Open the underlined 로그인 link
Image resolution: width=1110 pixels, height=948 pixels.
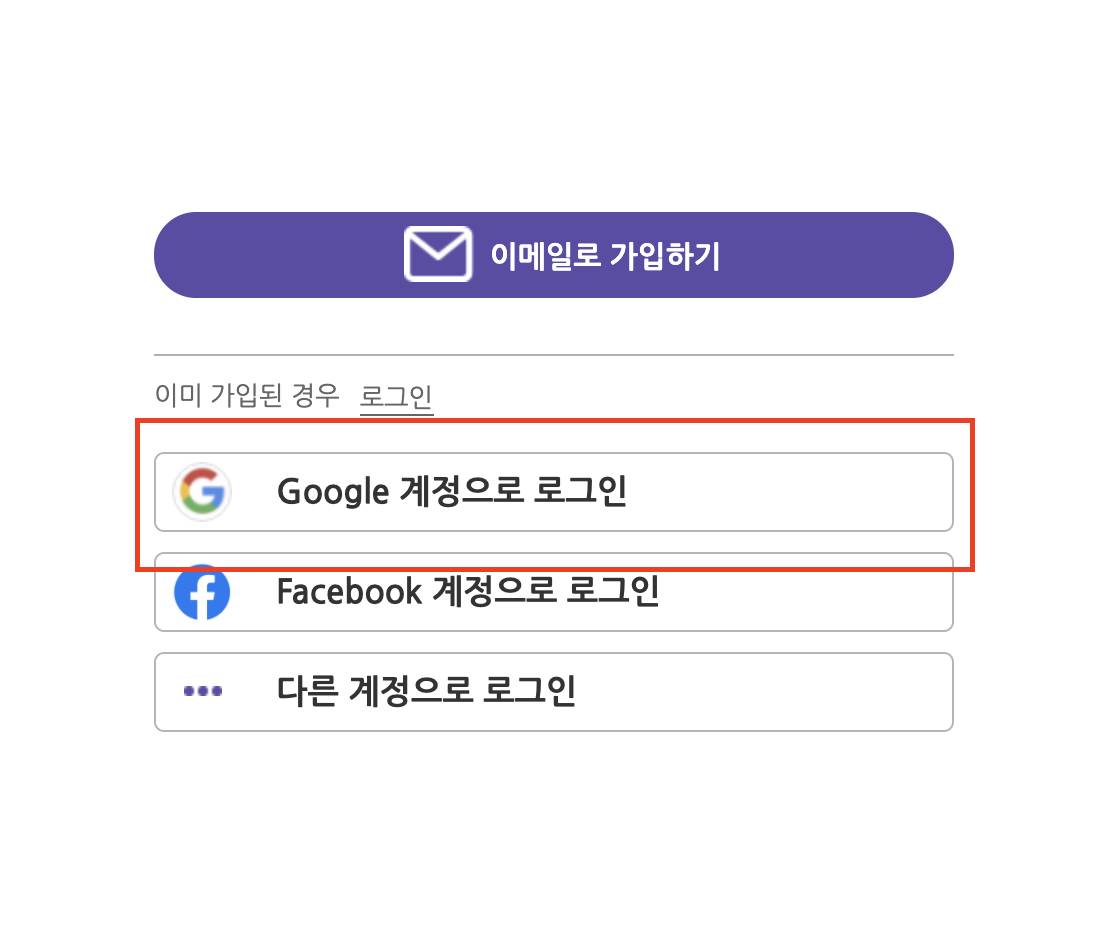pos(396,396)
